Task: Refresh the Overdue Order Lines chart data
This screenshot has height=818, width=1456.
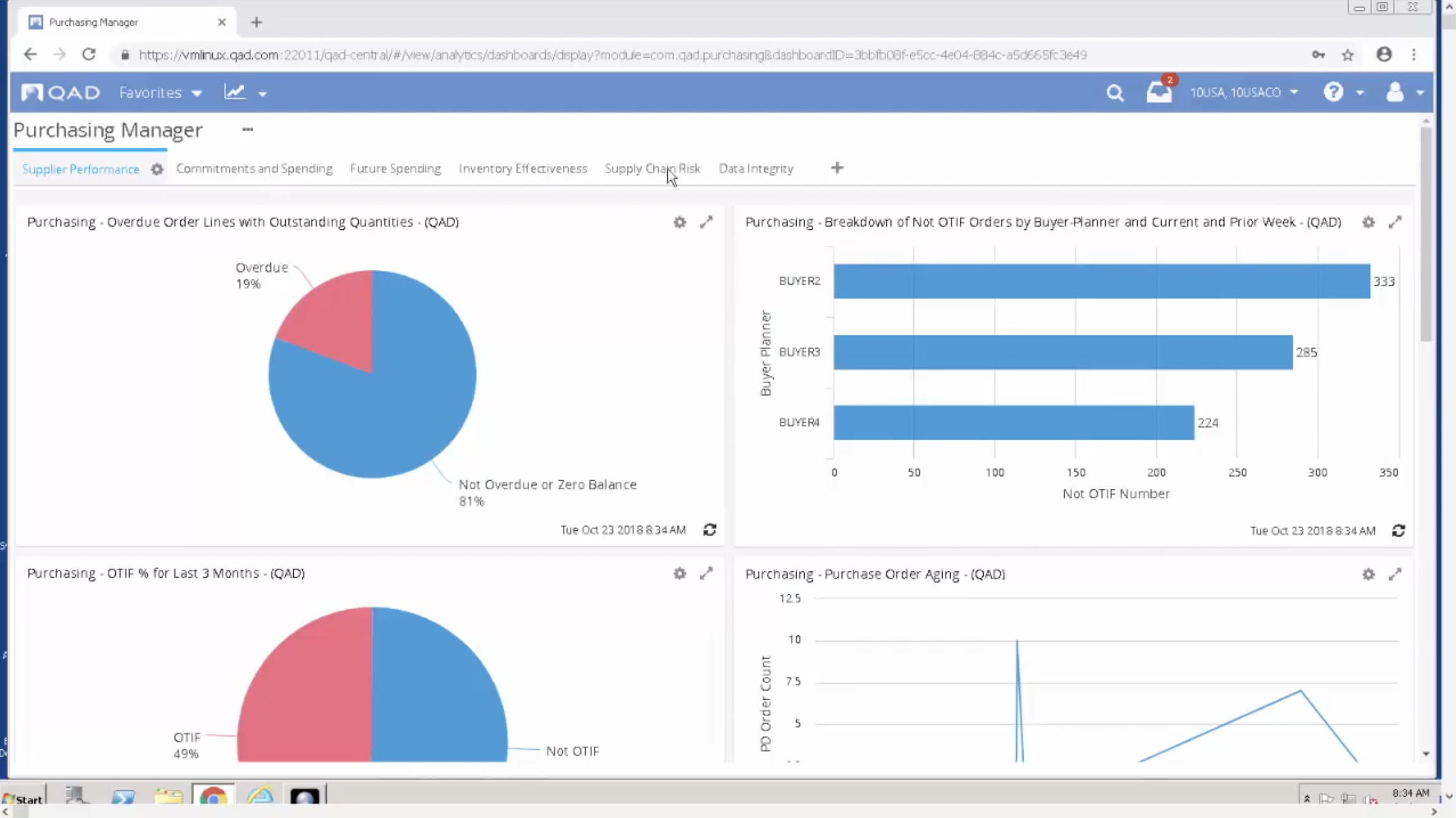Action: (710, 530)
